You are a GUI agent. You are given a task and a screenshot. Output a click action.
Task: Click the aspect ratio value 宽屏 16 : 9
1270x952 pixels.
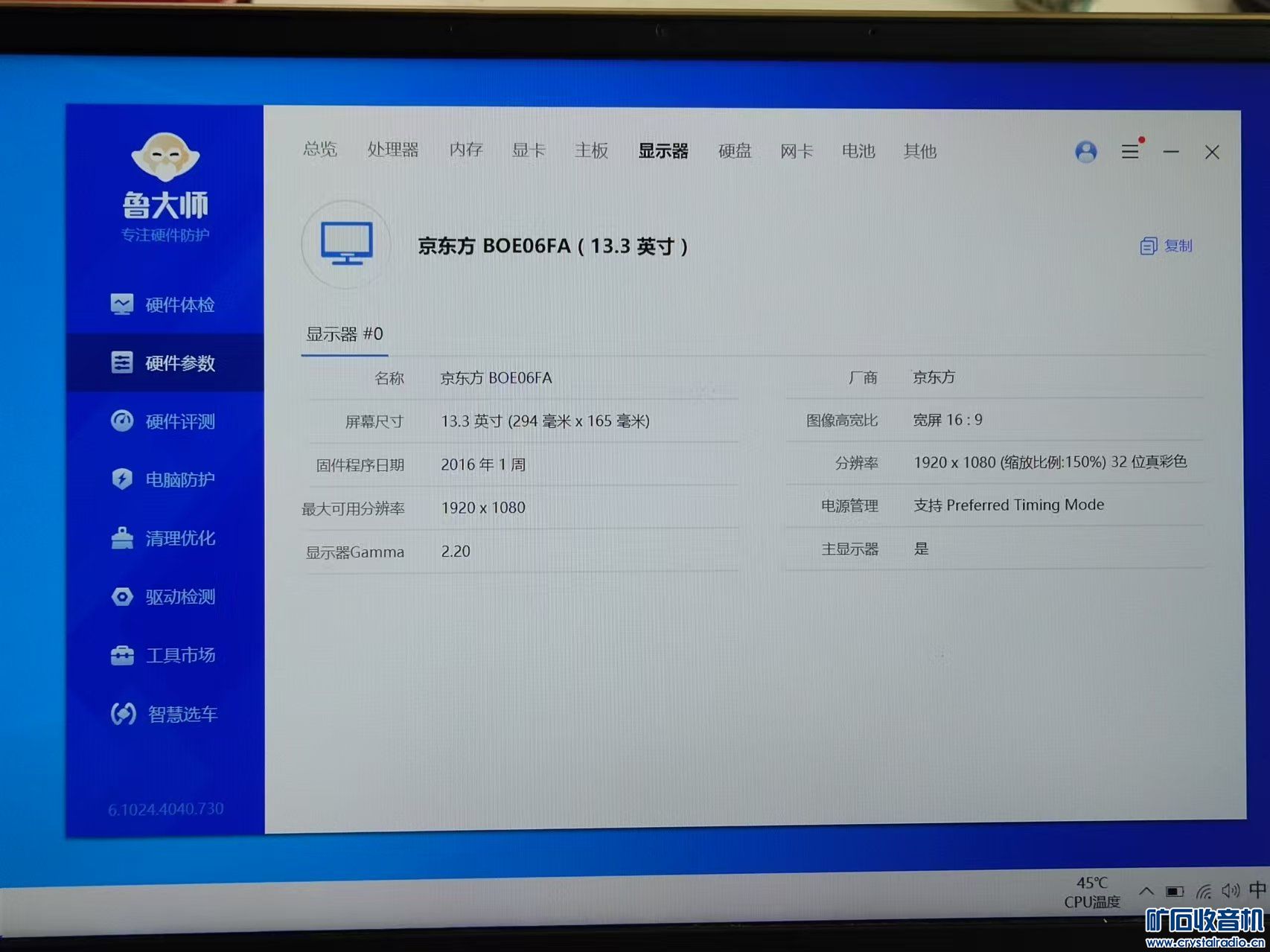(x=948, y=420)
